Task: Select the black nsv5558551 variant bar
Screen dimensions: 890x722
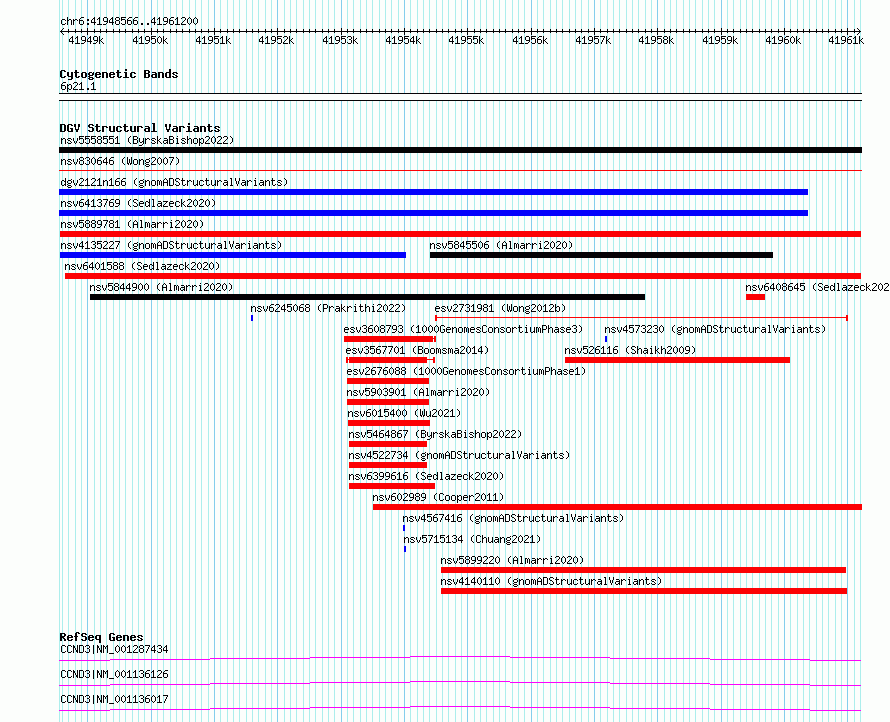Action: [460, 150]
